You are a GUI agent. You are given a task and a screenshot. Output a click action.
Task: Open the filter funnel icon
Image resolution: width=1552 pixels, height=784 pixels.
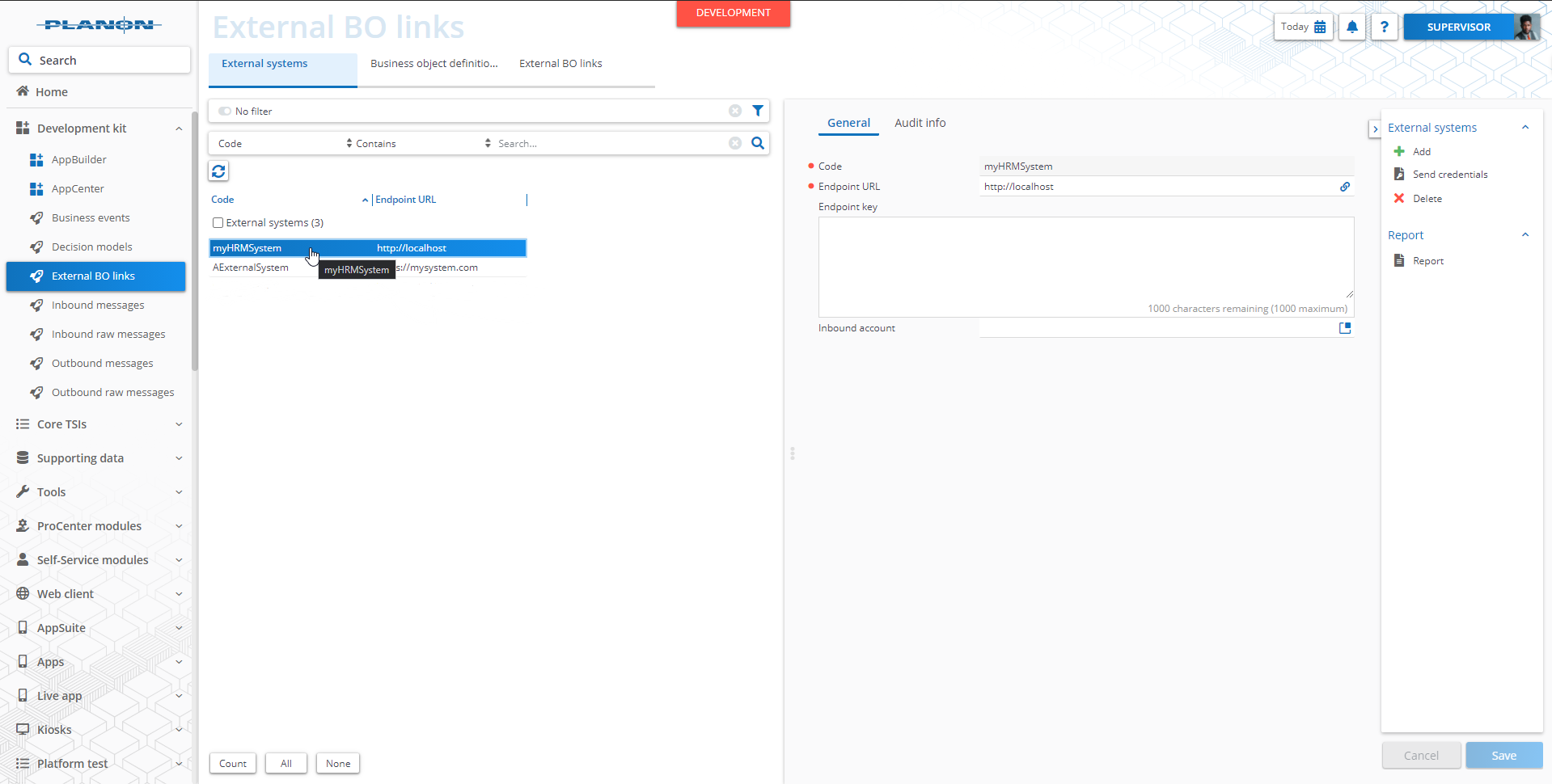coord(758,111)
